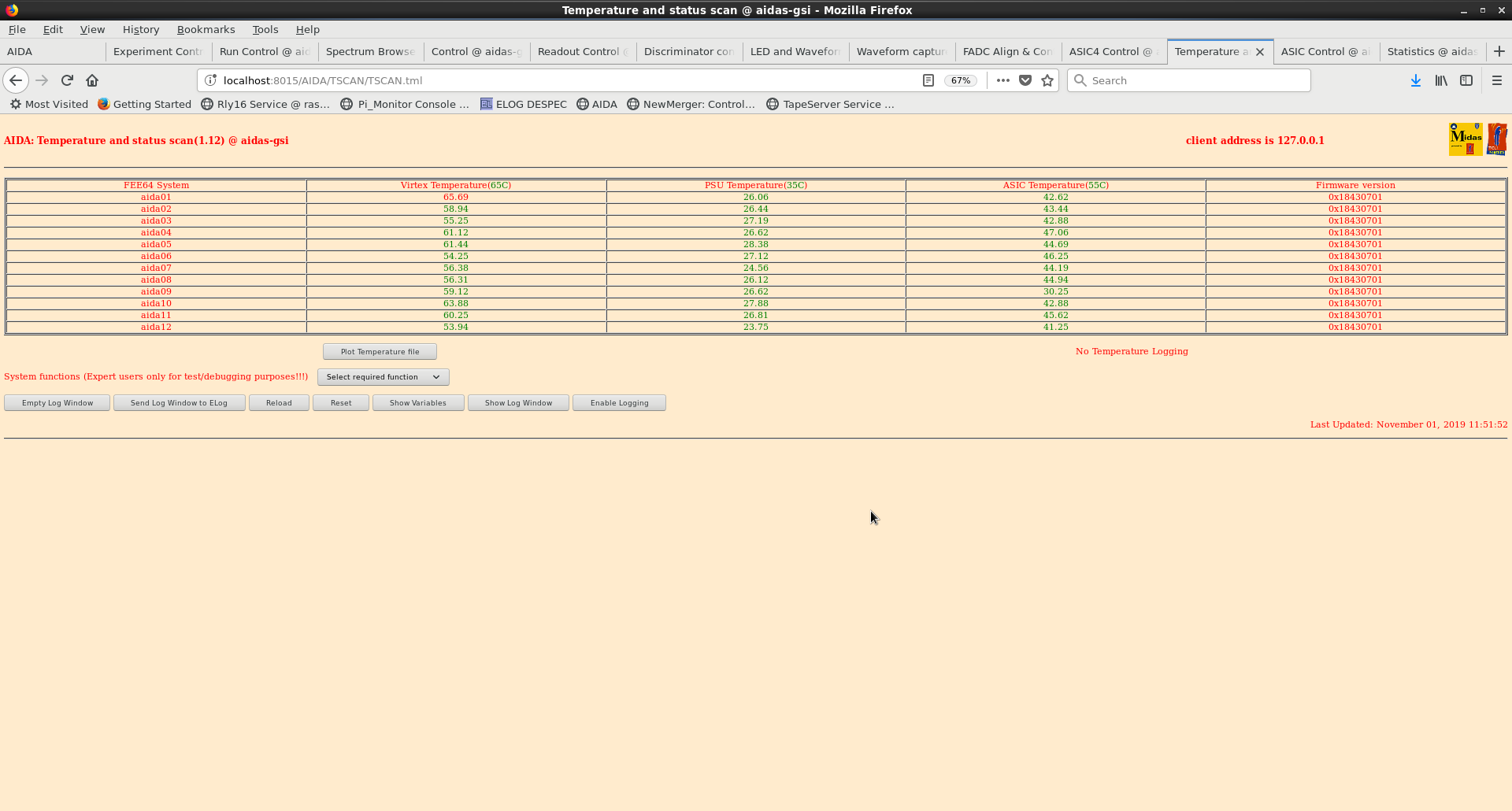Open the Bookmarks menu
The image size is (1512, 811).
tap(206, 29)
